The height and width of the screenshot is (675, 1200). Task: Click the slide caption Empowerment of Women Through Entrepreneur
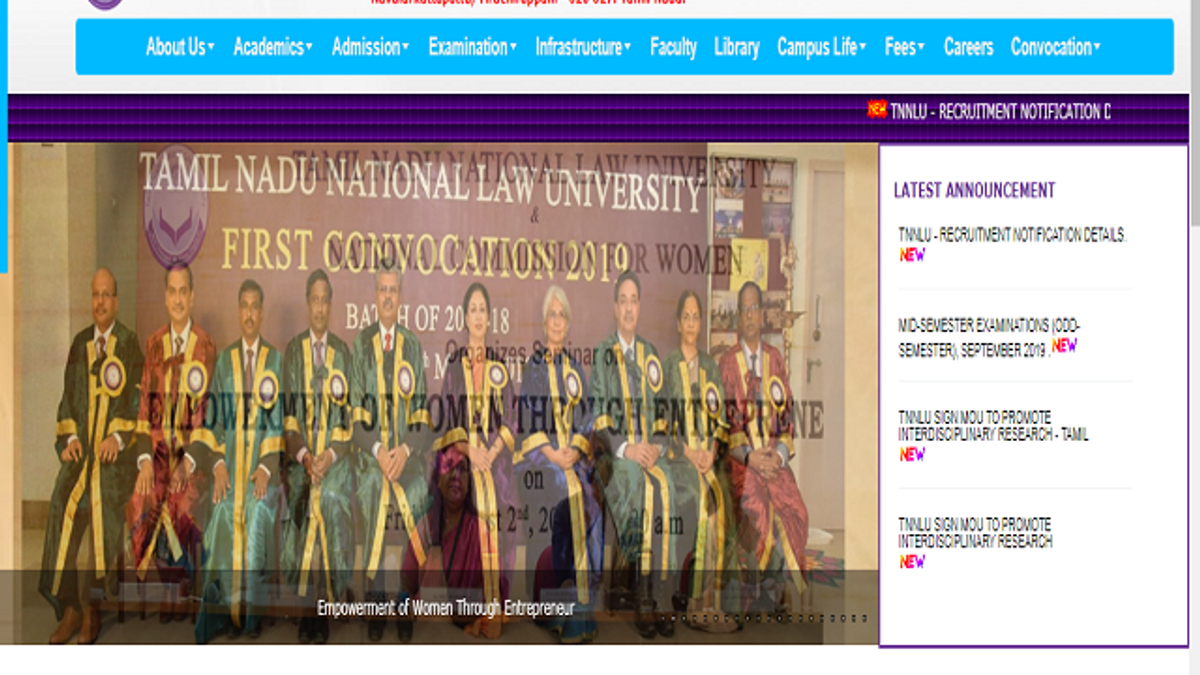[x=446, y=608]
